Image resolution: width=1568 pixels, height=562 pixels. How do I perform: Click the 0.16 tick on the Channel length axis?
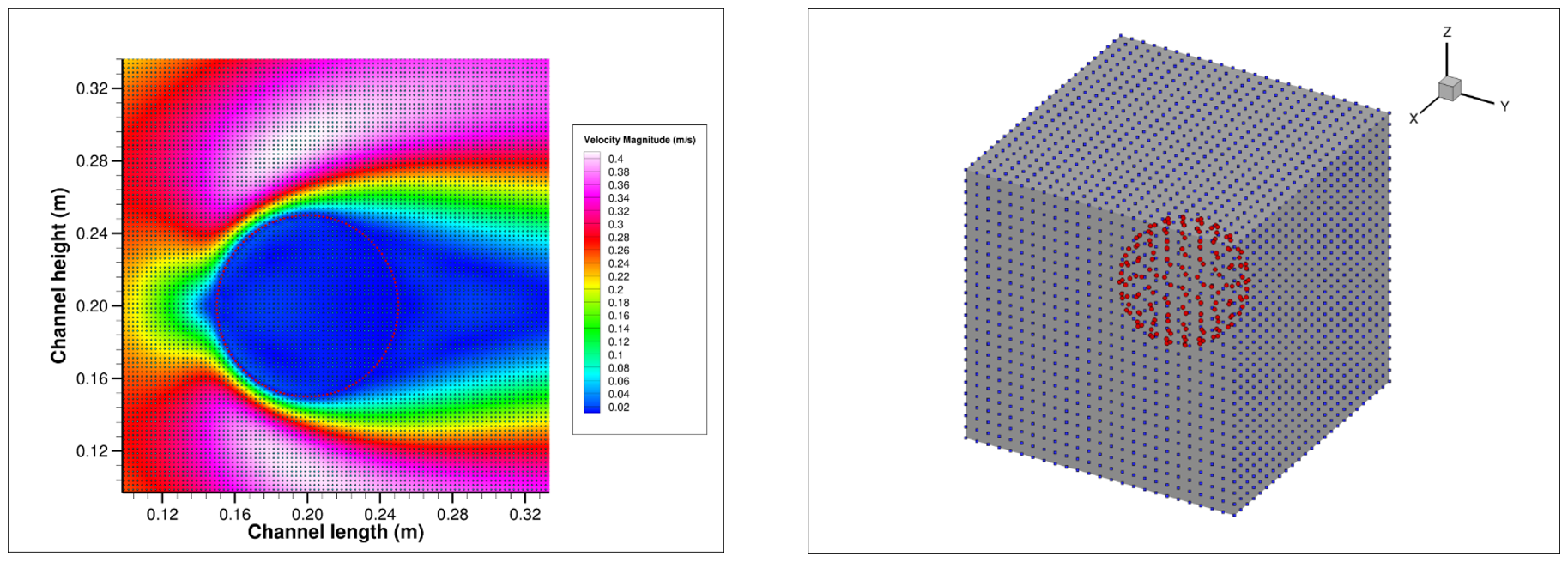click(234, 514)
